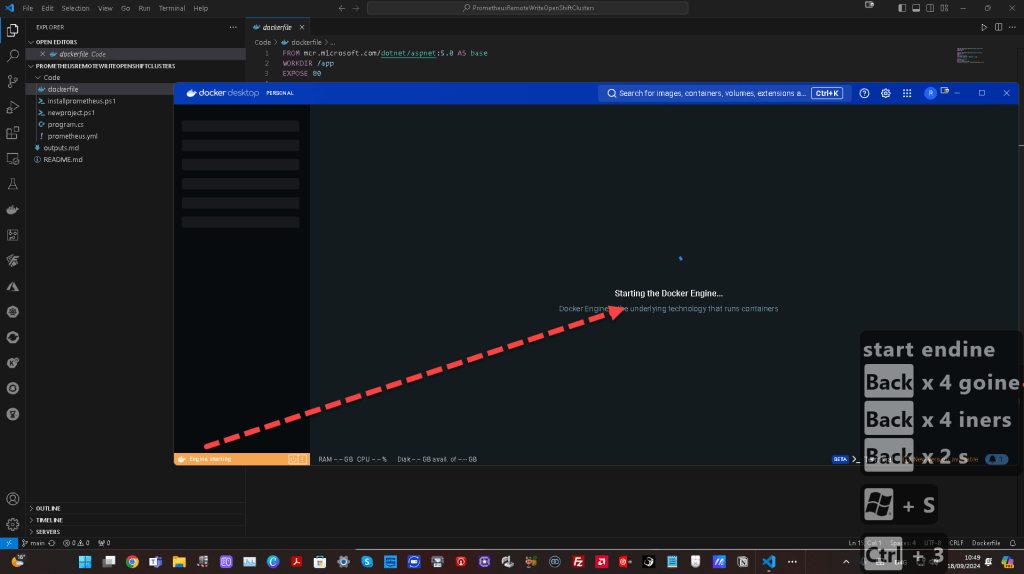Open the Docker whale view in activity bar
This screenshot has height=574, width=1024.
point(12,210)
